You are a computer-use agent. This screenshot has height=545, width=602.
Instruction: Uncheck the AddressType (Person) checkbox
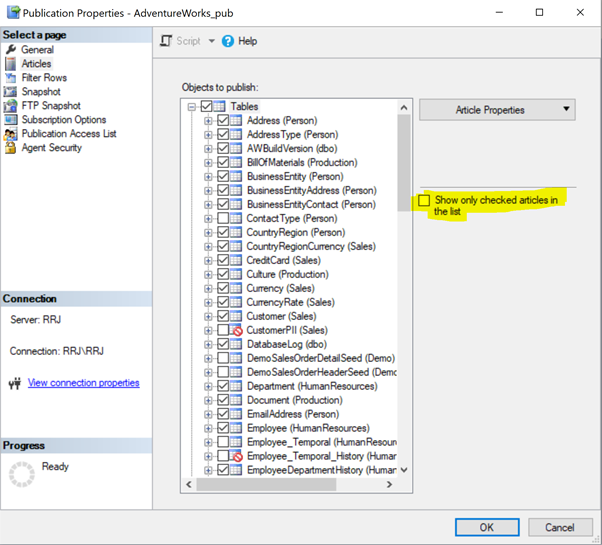click(223, 134)
